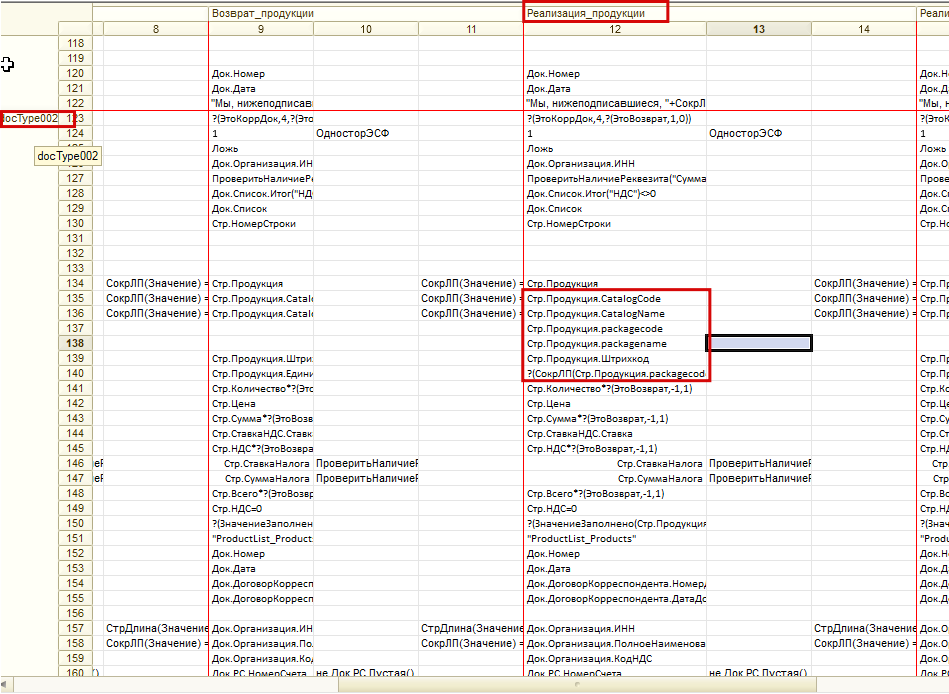Select column header 11
Image resolution: width=949 pixels, height=694 pixels.
click(x=471, y=29)
